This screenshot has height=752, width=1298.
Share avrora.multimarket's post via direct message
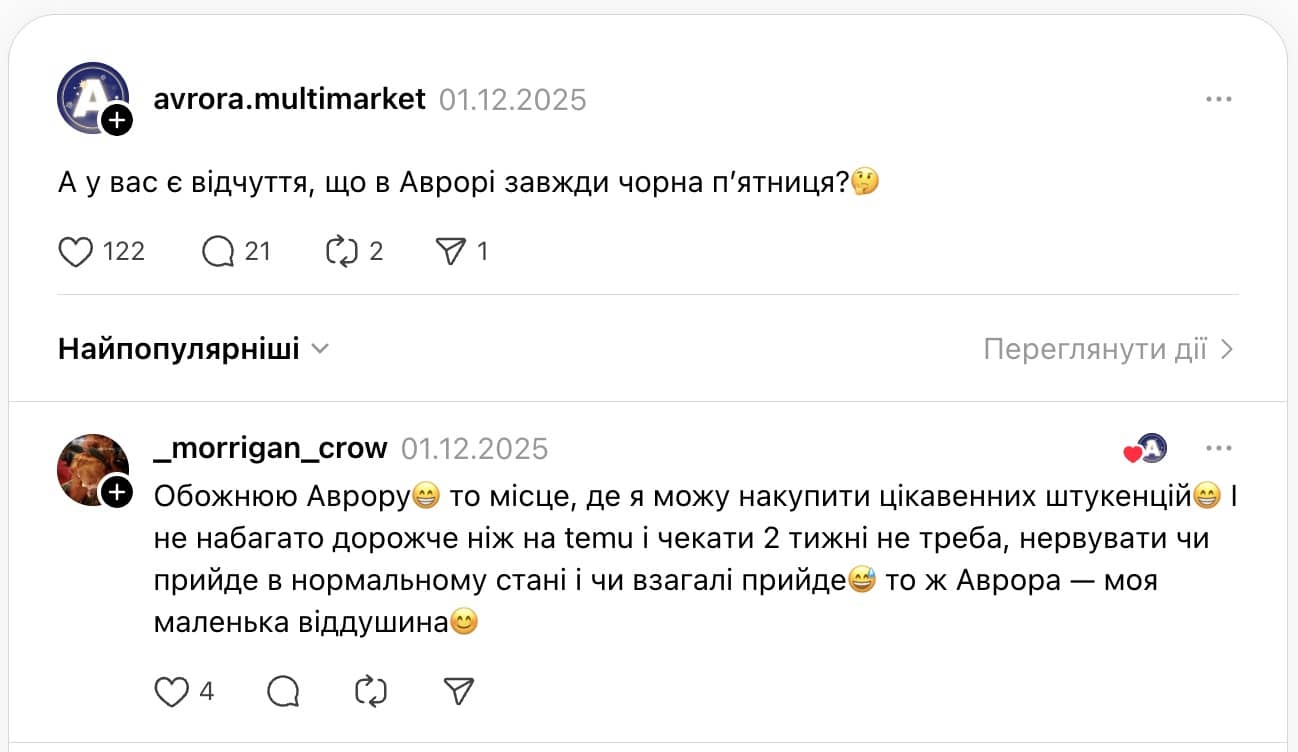(455, 252)
